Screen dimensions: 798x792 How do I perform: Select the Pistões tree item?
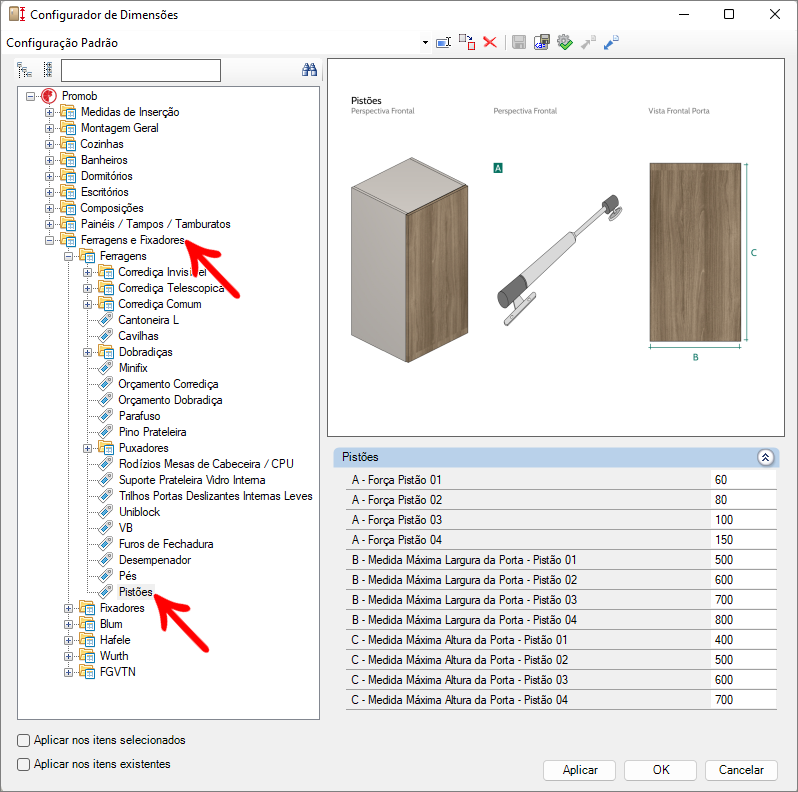tap(135, 591)
